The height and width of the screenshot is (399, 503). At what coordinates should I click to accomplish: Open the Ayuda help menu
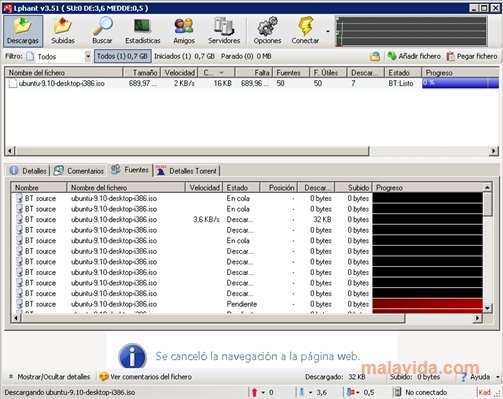pyautogui.click(x=480, y=377)
